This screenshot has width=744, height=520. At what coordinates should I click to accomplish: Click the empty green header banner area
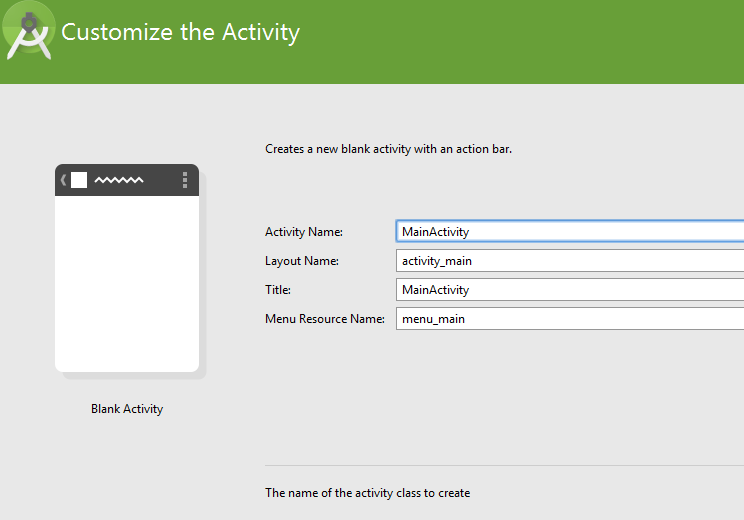click(520, 42)
